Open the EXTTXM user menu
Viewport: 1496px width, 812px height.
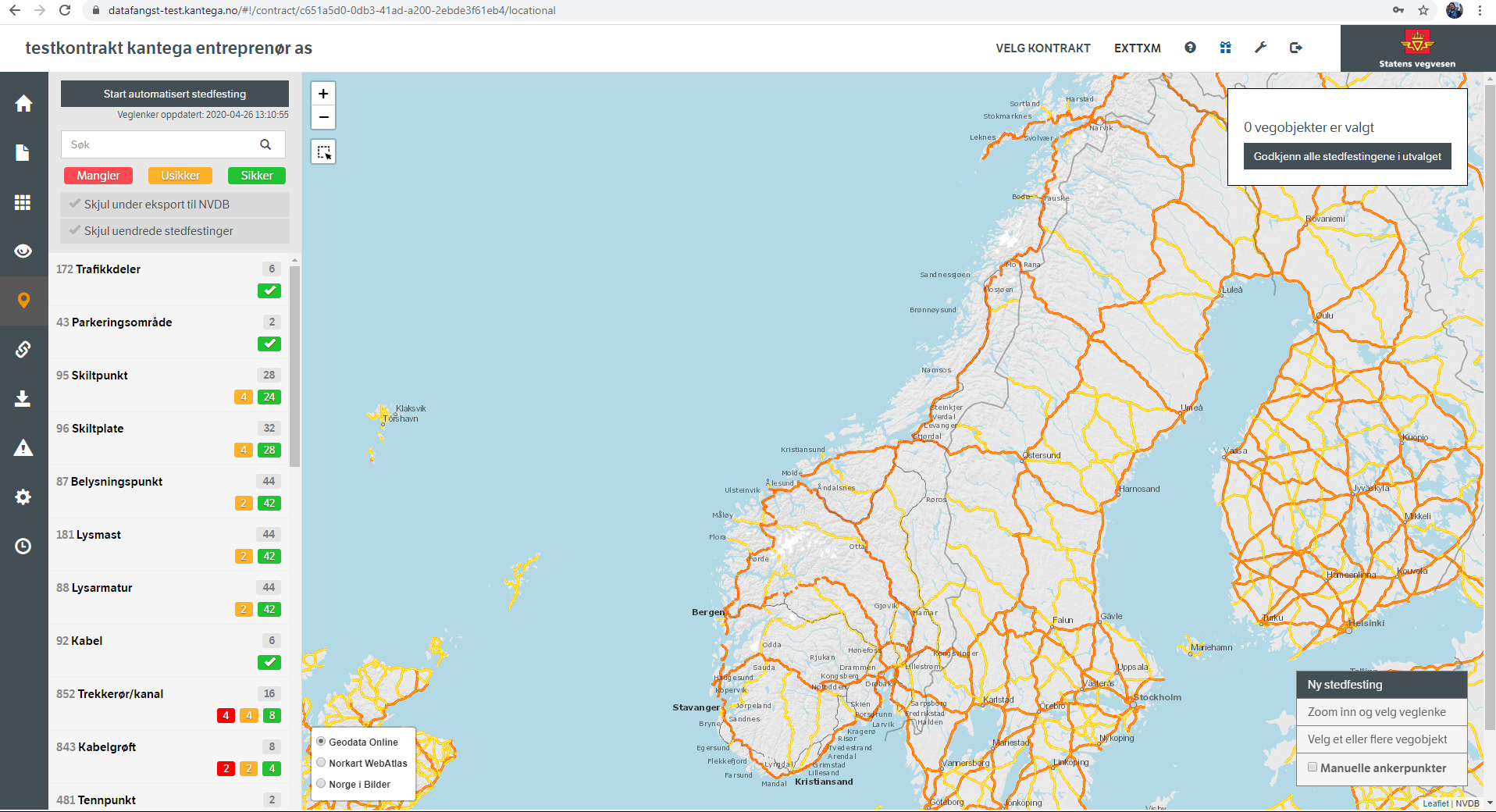[x=1137, y=48]
